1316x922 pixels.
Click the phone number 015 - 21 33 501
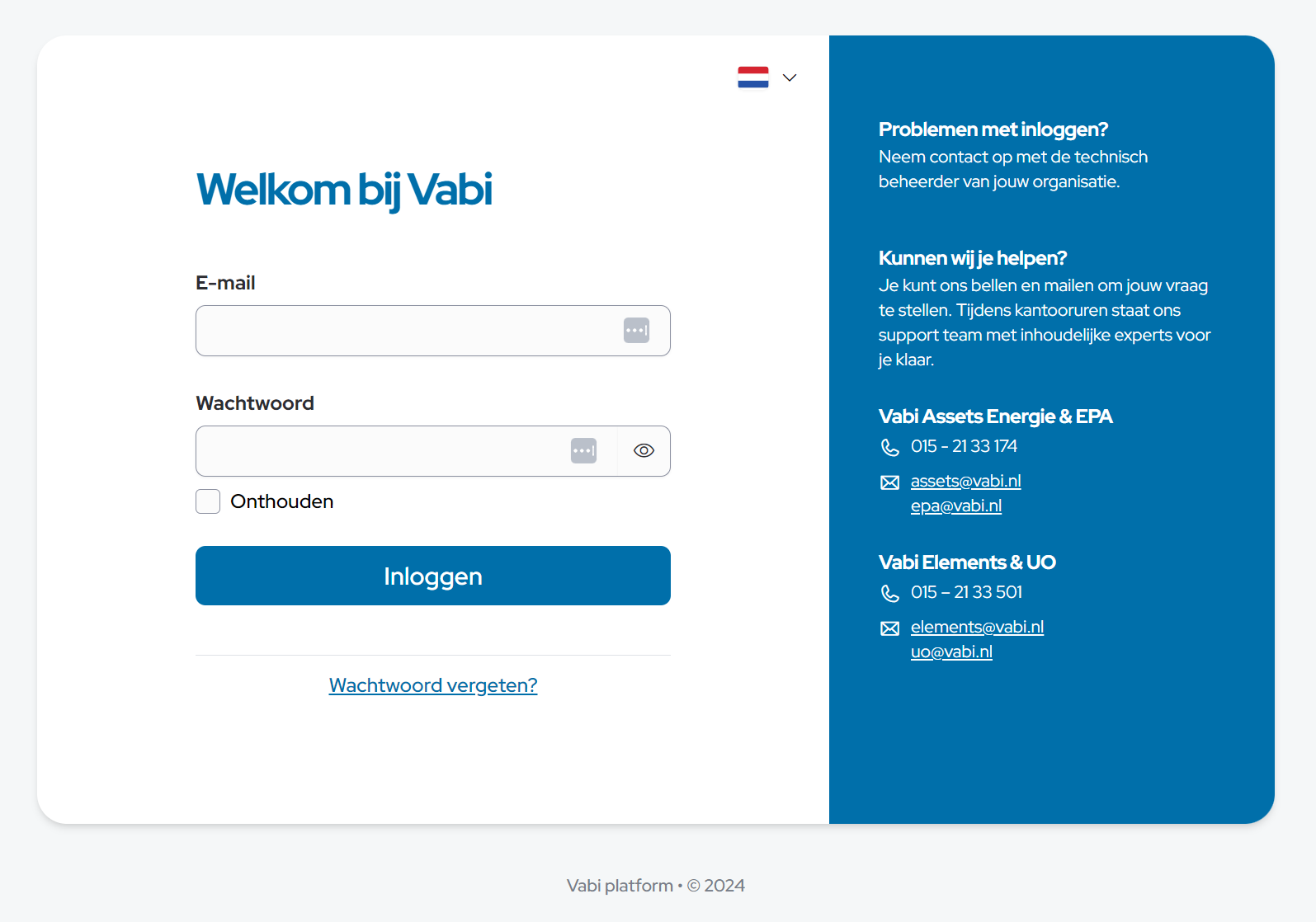966,592
